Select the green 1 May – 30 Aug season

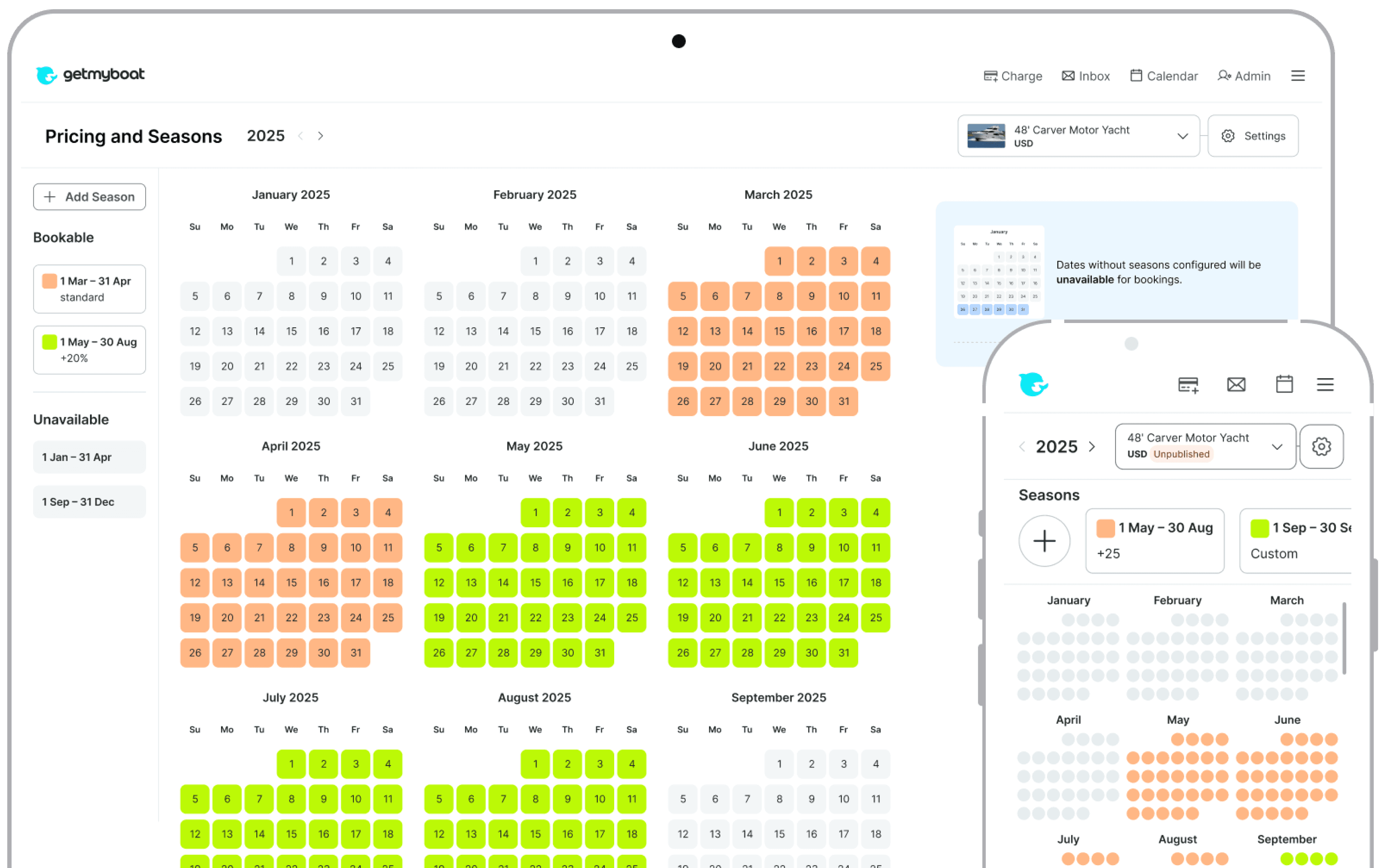90,350
